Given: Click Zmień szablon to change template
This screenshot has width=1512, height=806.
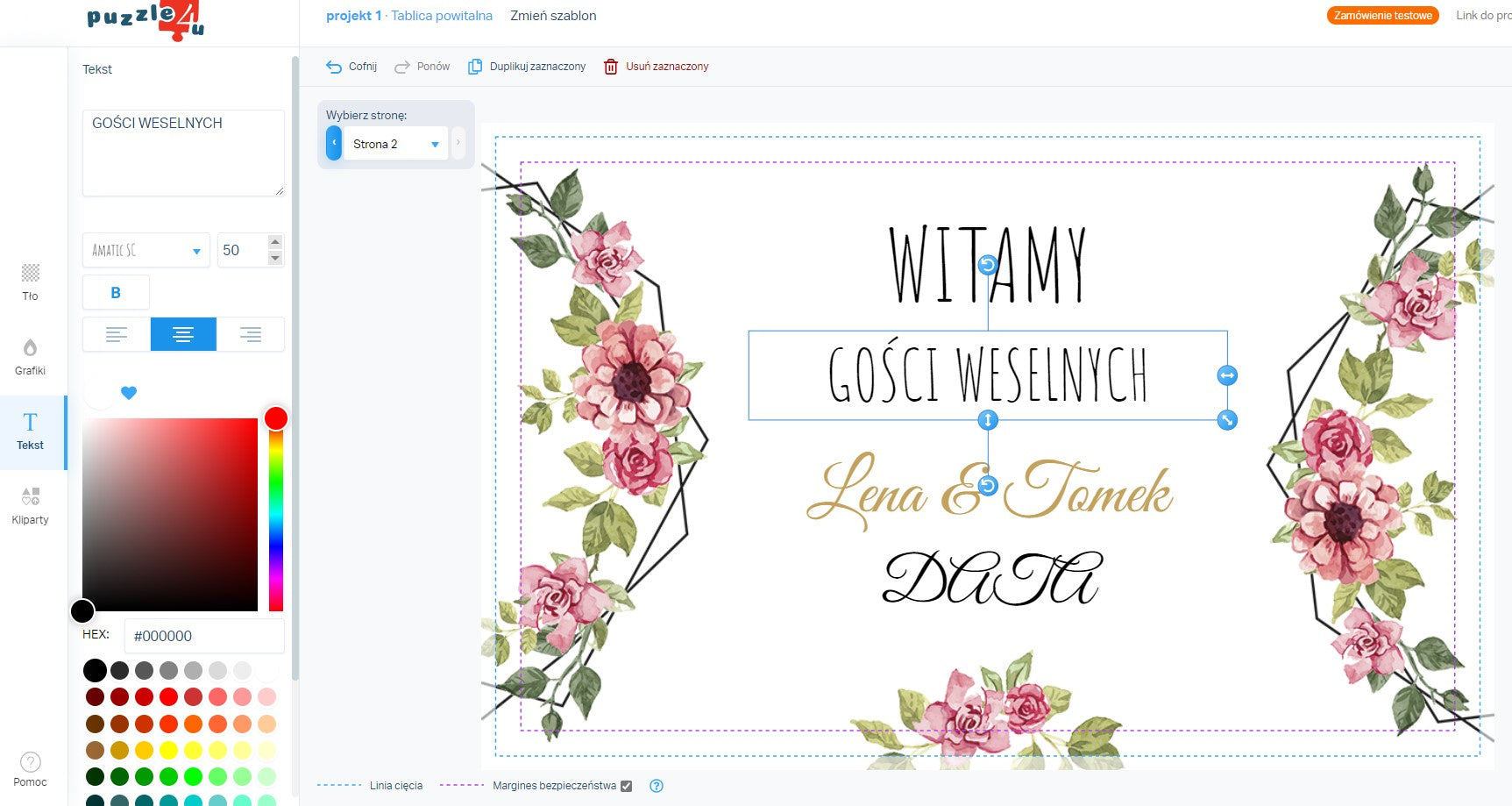Looking at the screenshot, I should [x=553, y=16].
